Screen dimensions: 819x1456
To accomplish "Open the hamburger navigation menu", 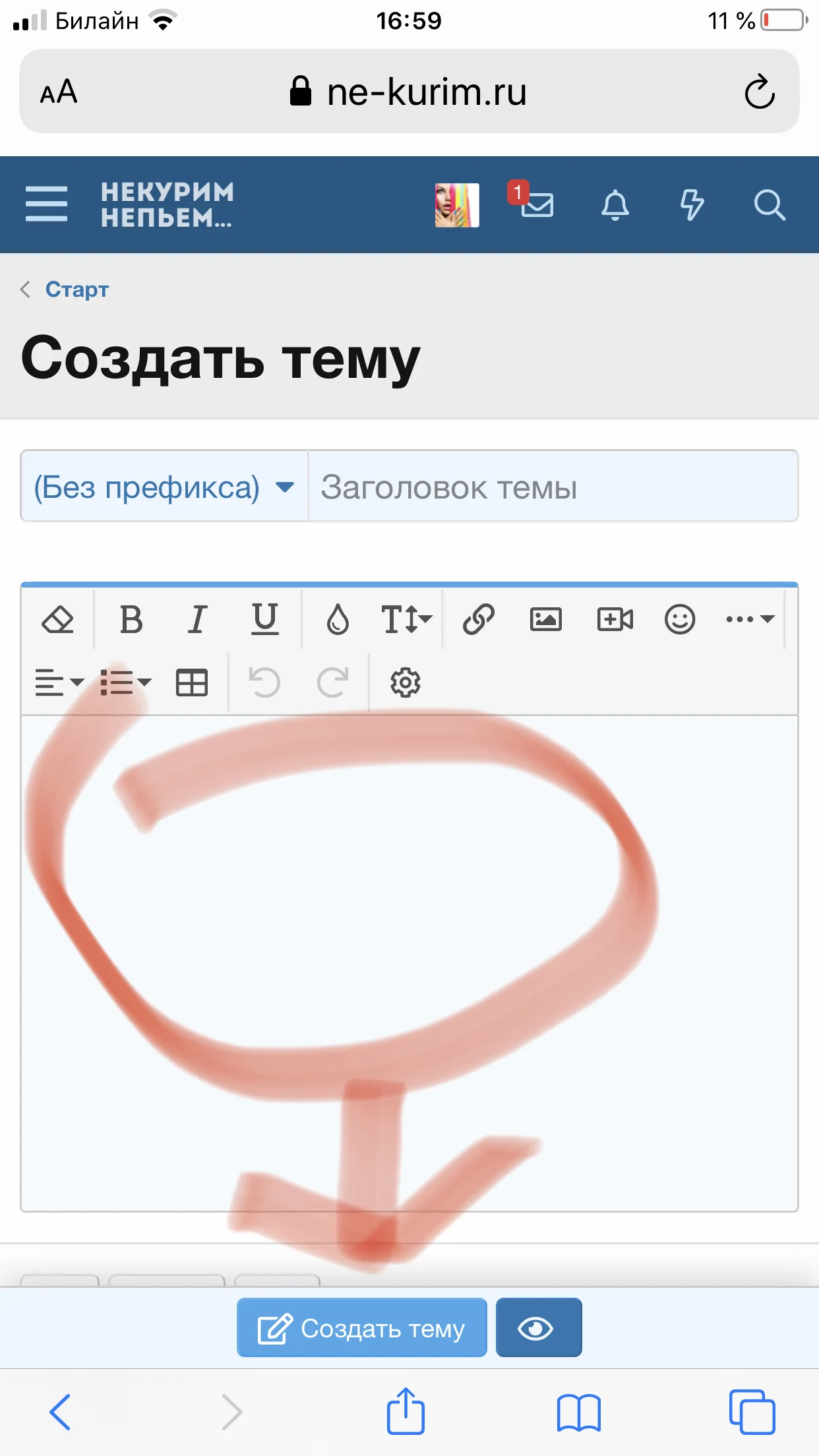I will (46, 204).
